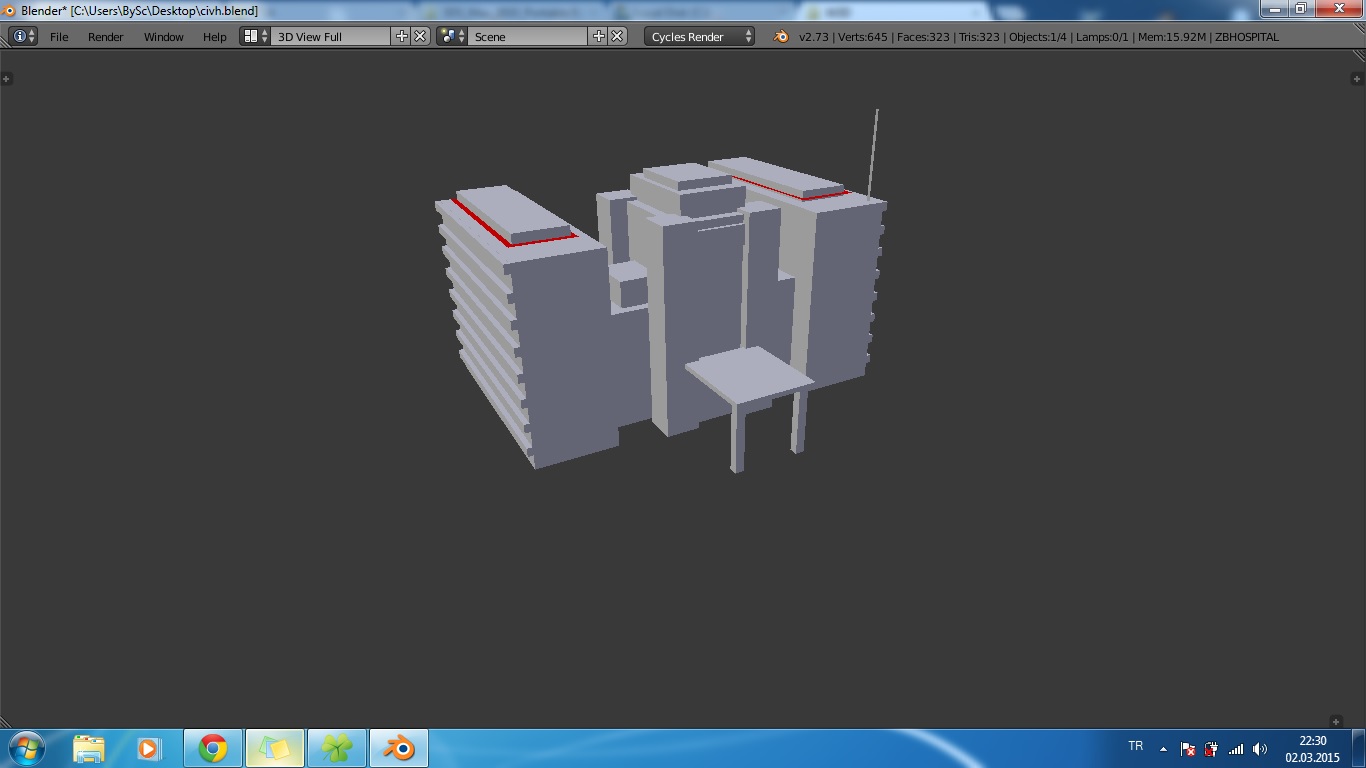This screenshot has height=768, width=1366.
Task: Expand the top-left viewport region toggle
Action: (6, 79)
